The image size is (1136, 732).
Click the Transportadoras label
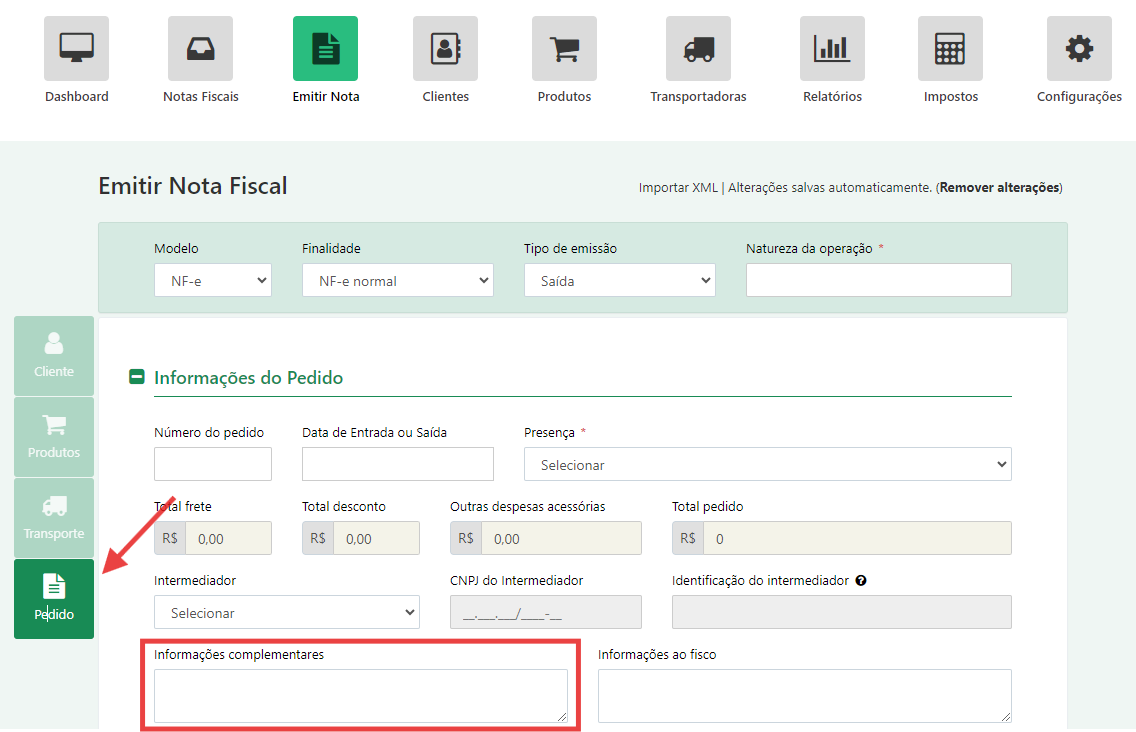pyautogui.click(x=698, y=96)
